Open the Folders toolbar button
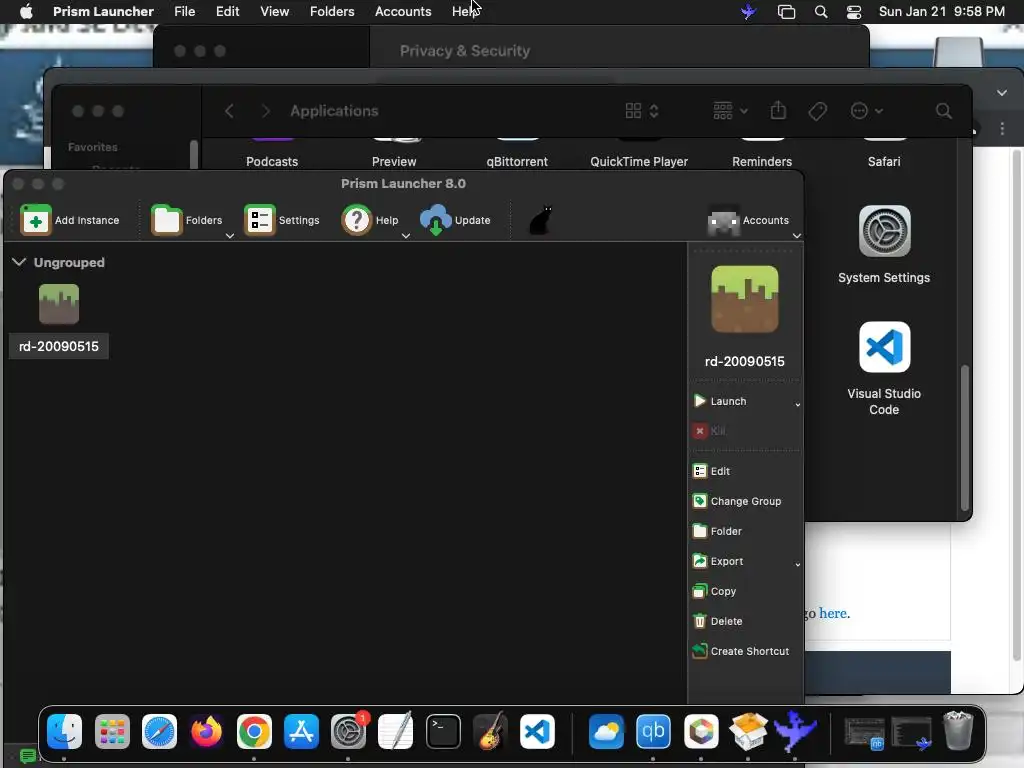 pos(187,220)
